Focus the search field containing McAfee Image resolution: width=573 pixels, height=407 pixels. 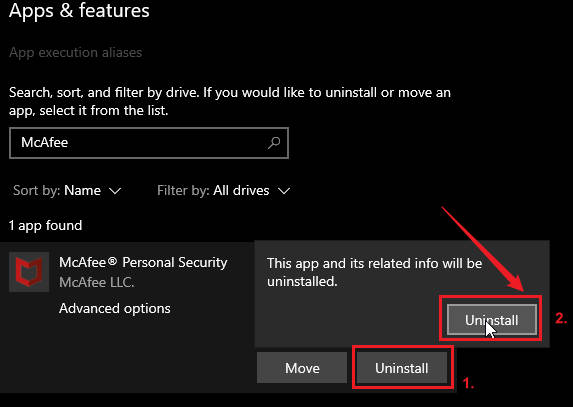point(149,143)
